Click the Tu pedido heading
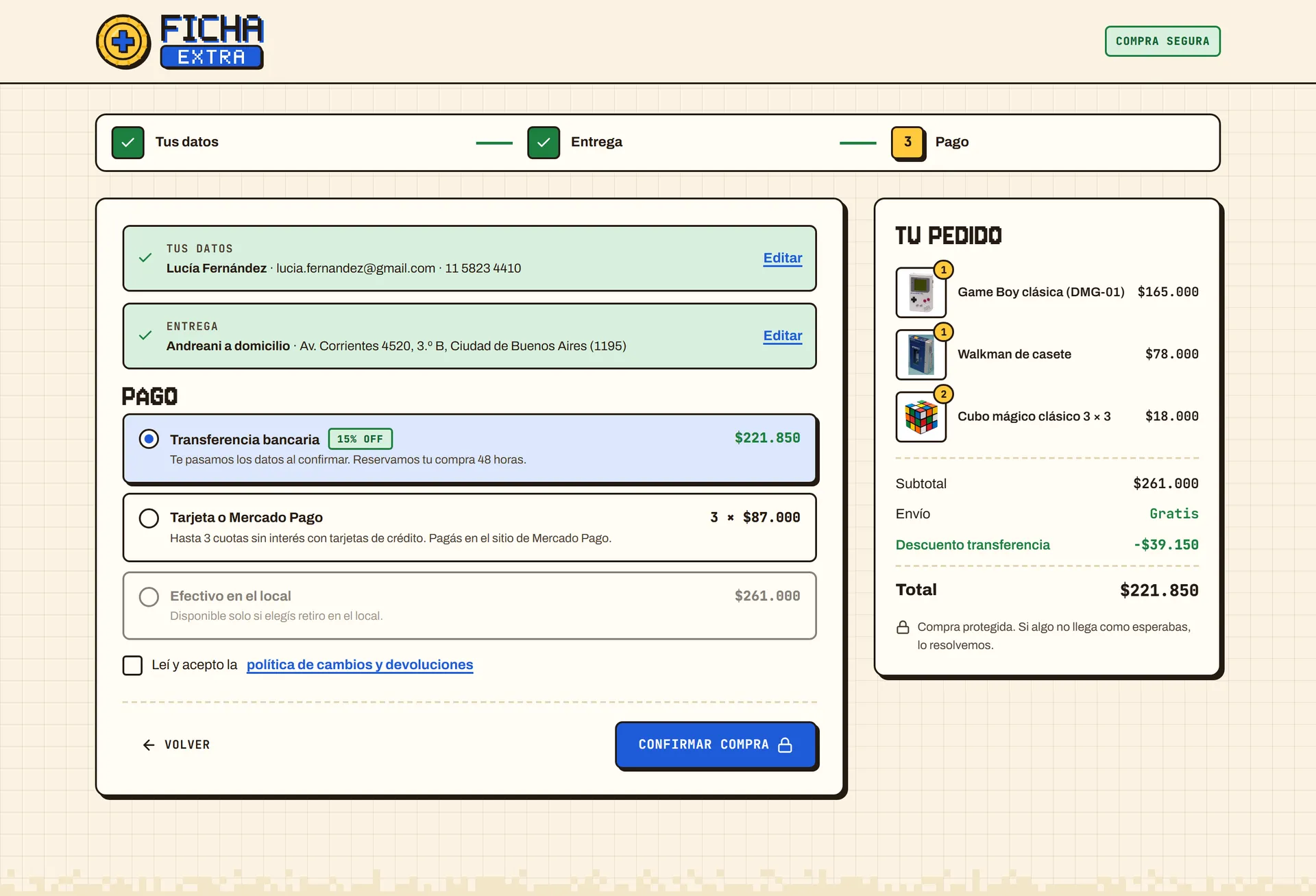Screen dimensions: 1316x896 pos(949,236)
